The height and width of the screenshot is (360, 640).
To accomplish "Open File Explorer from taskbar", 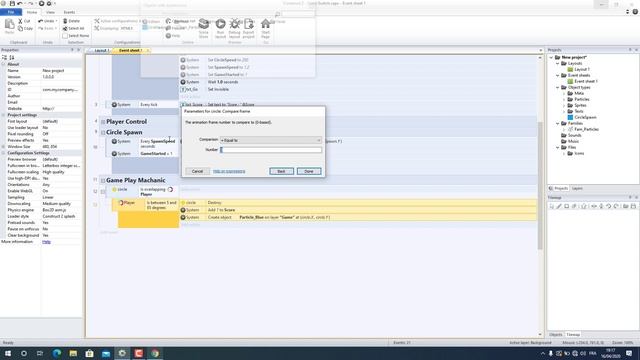I will [73, 353].
